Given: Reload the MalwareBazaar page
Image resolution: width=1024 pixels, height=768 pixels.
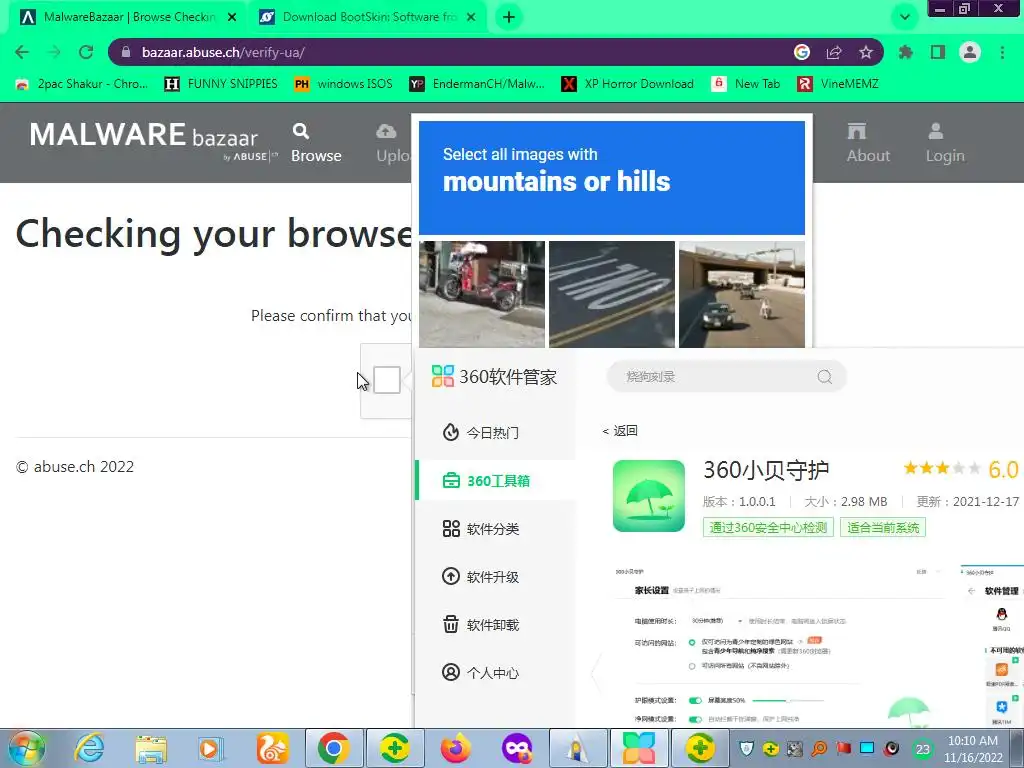Looking at the screenshot, I should tap(86, 52).
